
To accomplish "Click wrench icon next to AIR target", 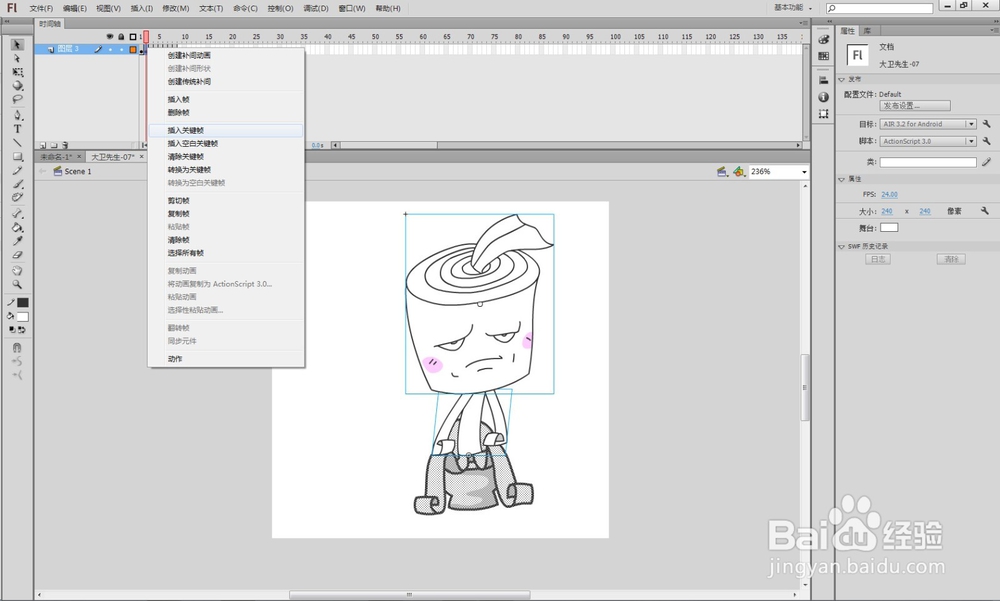I will [x=986, y=124].
